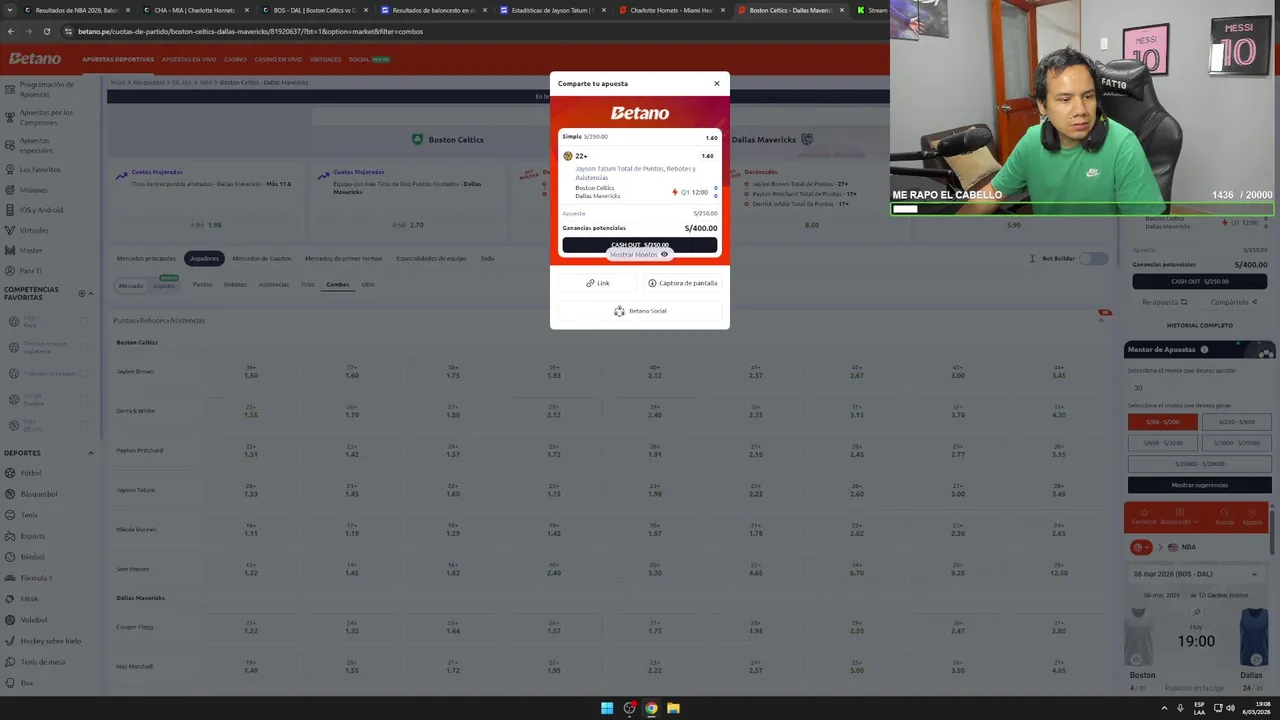Click Voleibol sport icon
Image resolution: width=1280 pixels, height=720 pixels.
click(10, 620)
